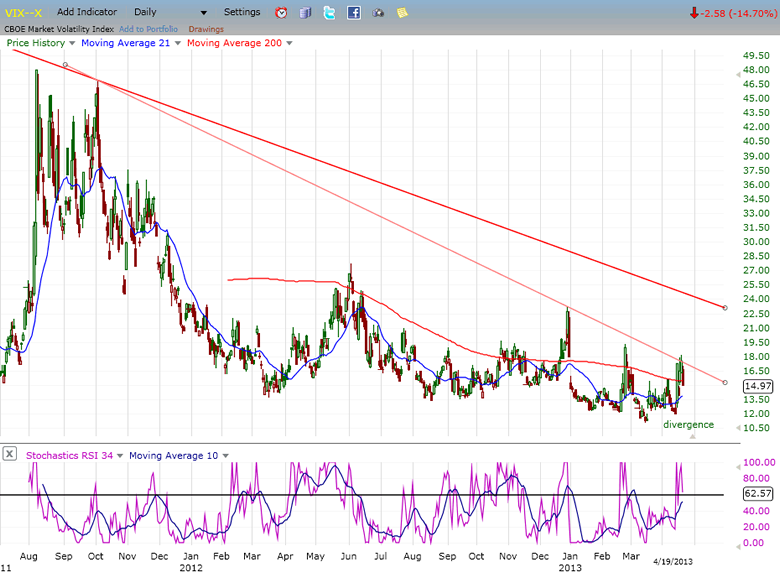
Task: Close the Stochastics RSI indicator panel
Action: [10, 454]
